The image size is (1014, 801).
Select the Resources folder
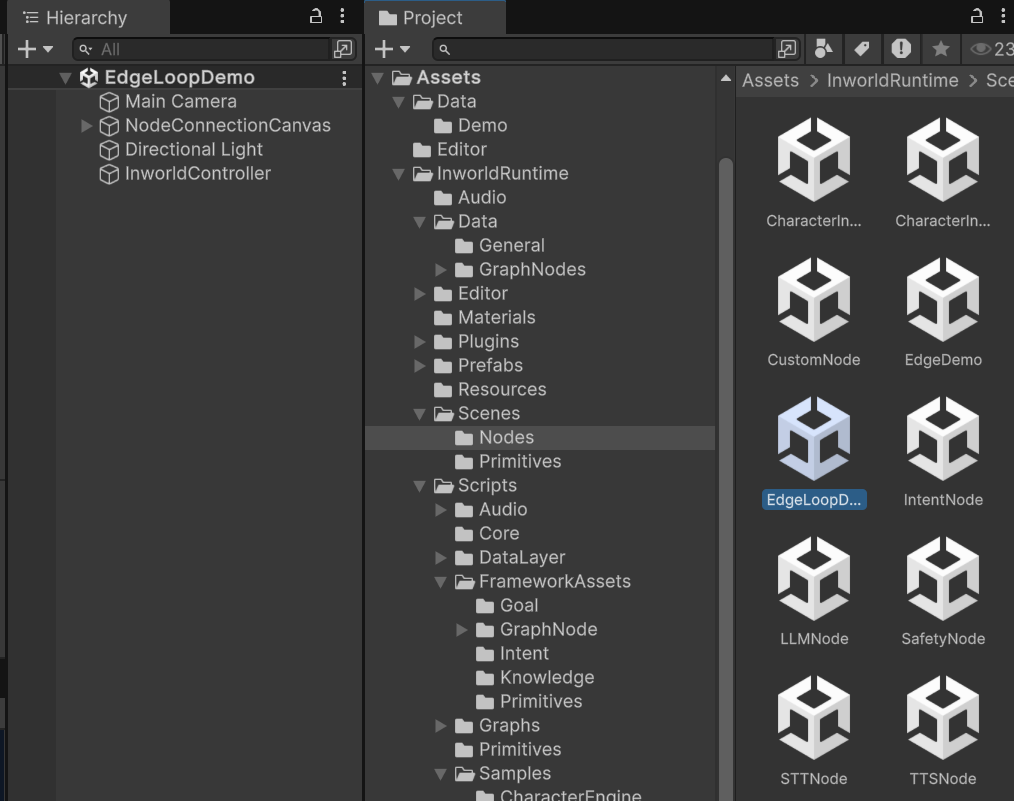click(x=490, y=389)
